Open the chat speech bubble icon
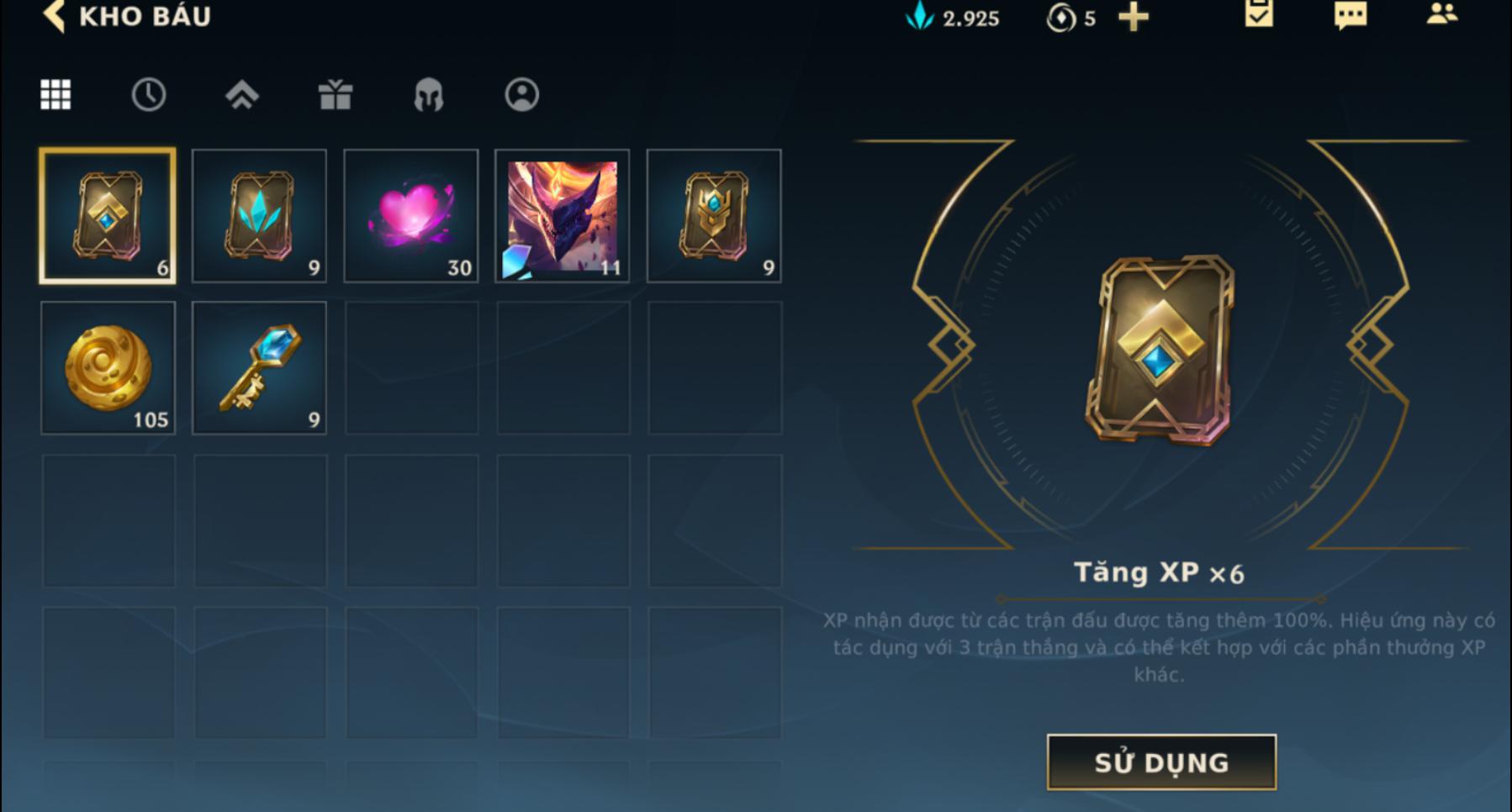Image resolution: width=1512 pixels, height=812 pixels. point(1351,14)
